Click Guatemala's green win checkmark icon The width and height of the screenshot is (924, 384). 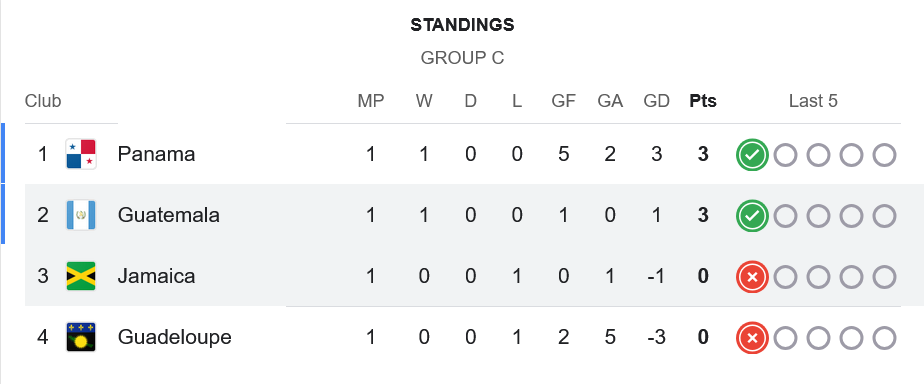click(x=753, y=216)
